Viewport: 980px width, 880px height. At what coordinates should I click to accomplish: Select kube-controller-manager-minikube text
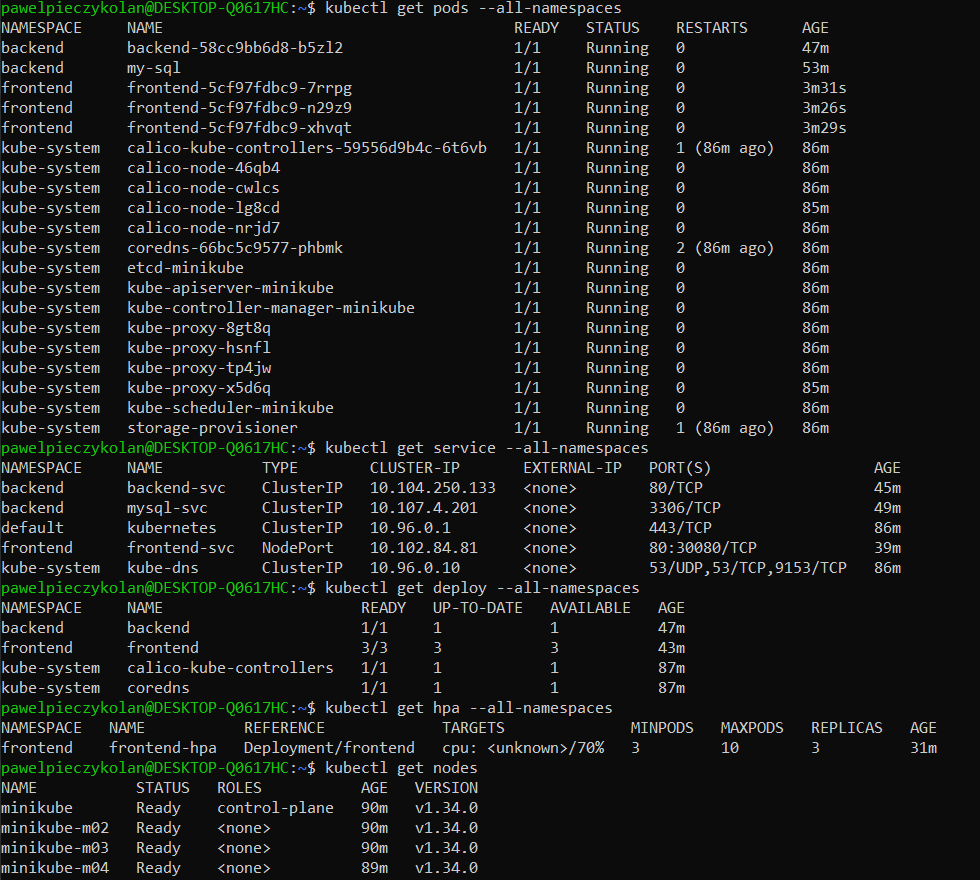point(271,308)
